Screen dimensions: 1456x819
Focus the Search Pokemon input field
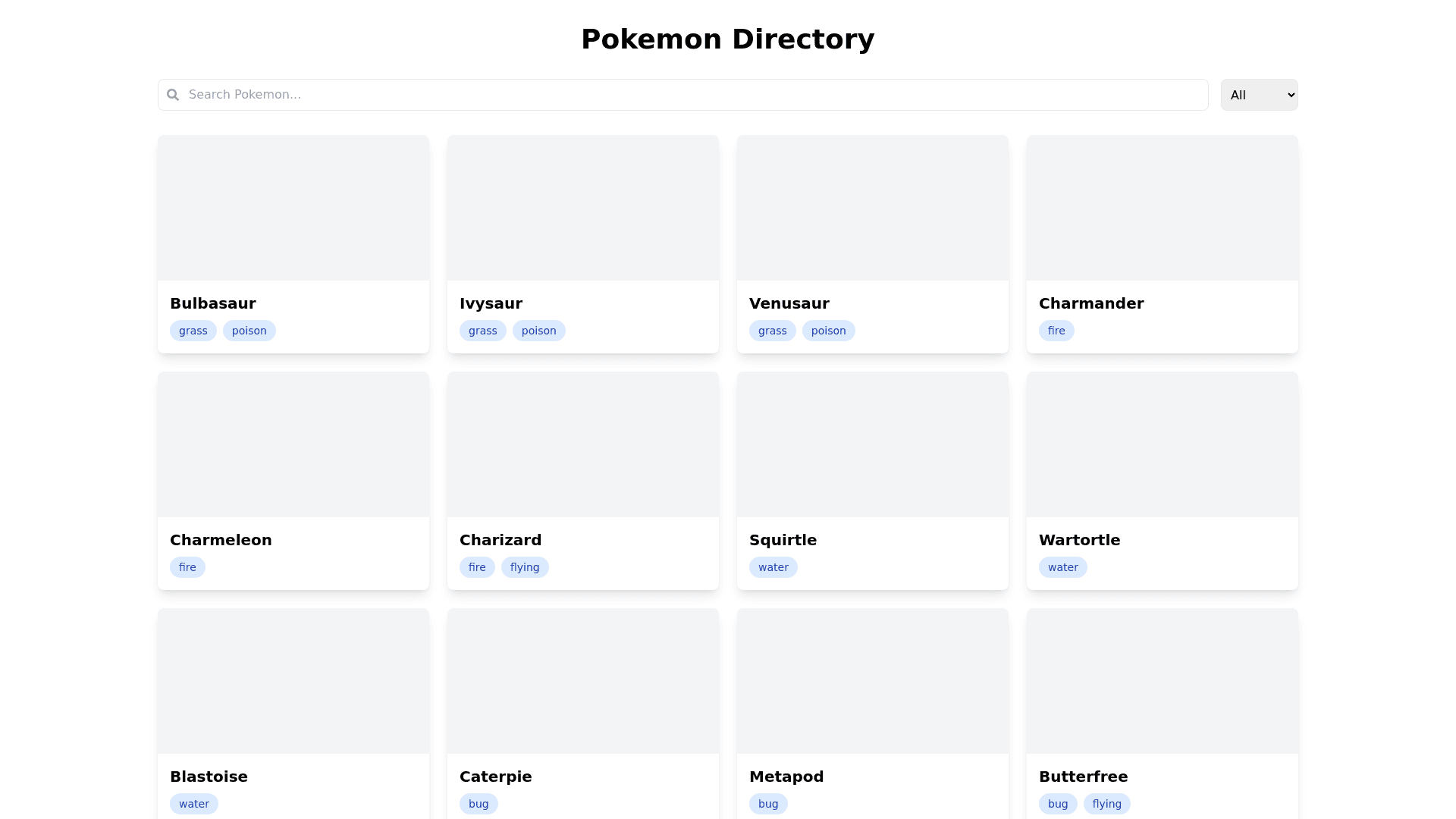pos(682,95)
